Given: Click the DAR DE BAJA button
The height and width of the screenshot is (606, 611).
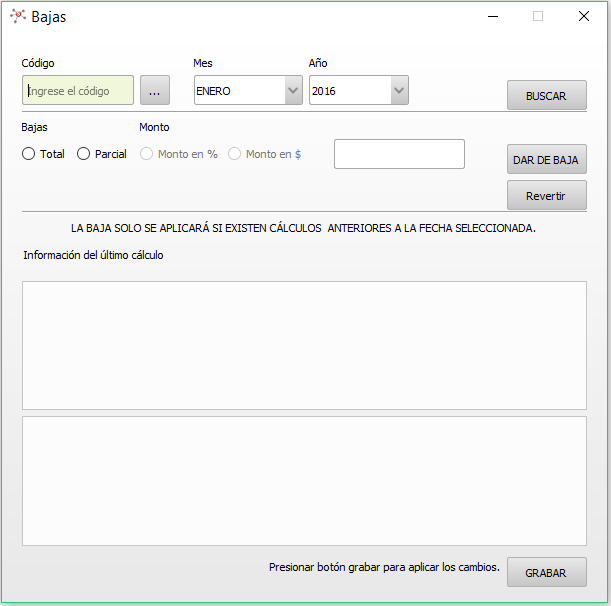Looking at the screenshot, I should tap(546, 160).
